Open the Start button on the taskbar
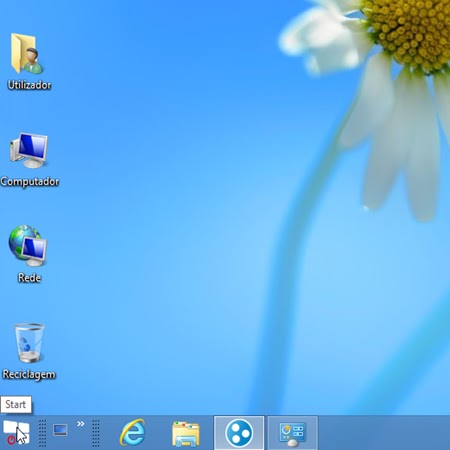The width and height of the screenshot is (450, 450). 16,432
